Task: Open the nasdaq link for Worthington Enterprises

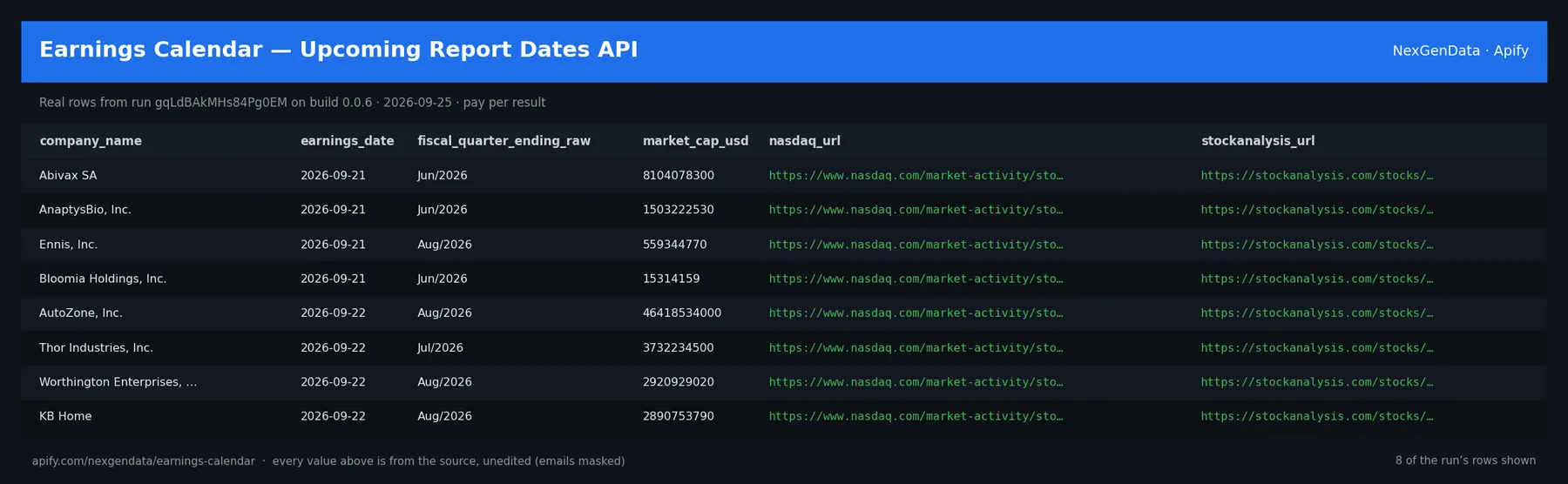Action: click(x=916, y=382)
